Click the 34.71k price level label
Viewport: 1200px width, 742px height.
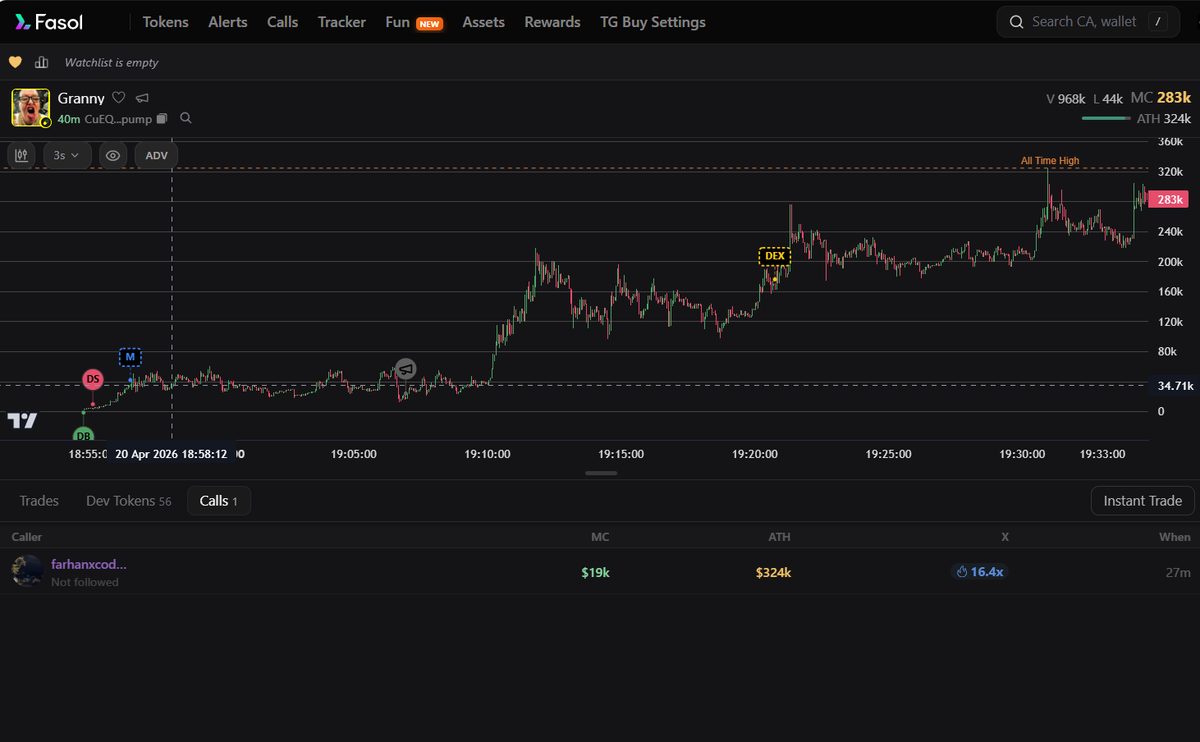click(x=1175, y=385)
